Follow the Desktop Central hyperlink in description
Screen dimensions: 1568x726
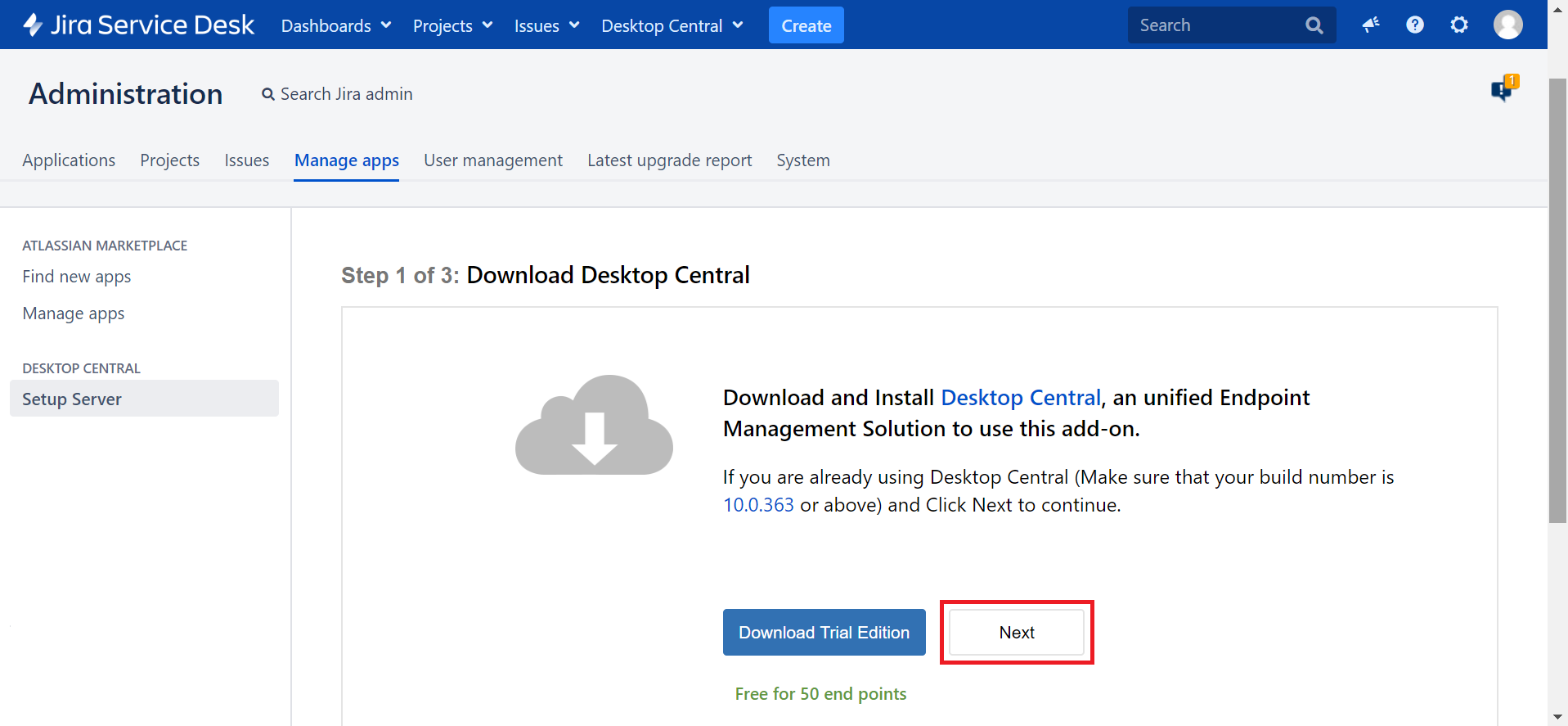(1020, 398)
